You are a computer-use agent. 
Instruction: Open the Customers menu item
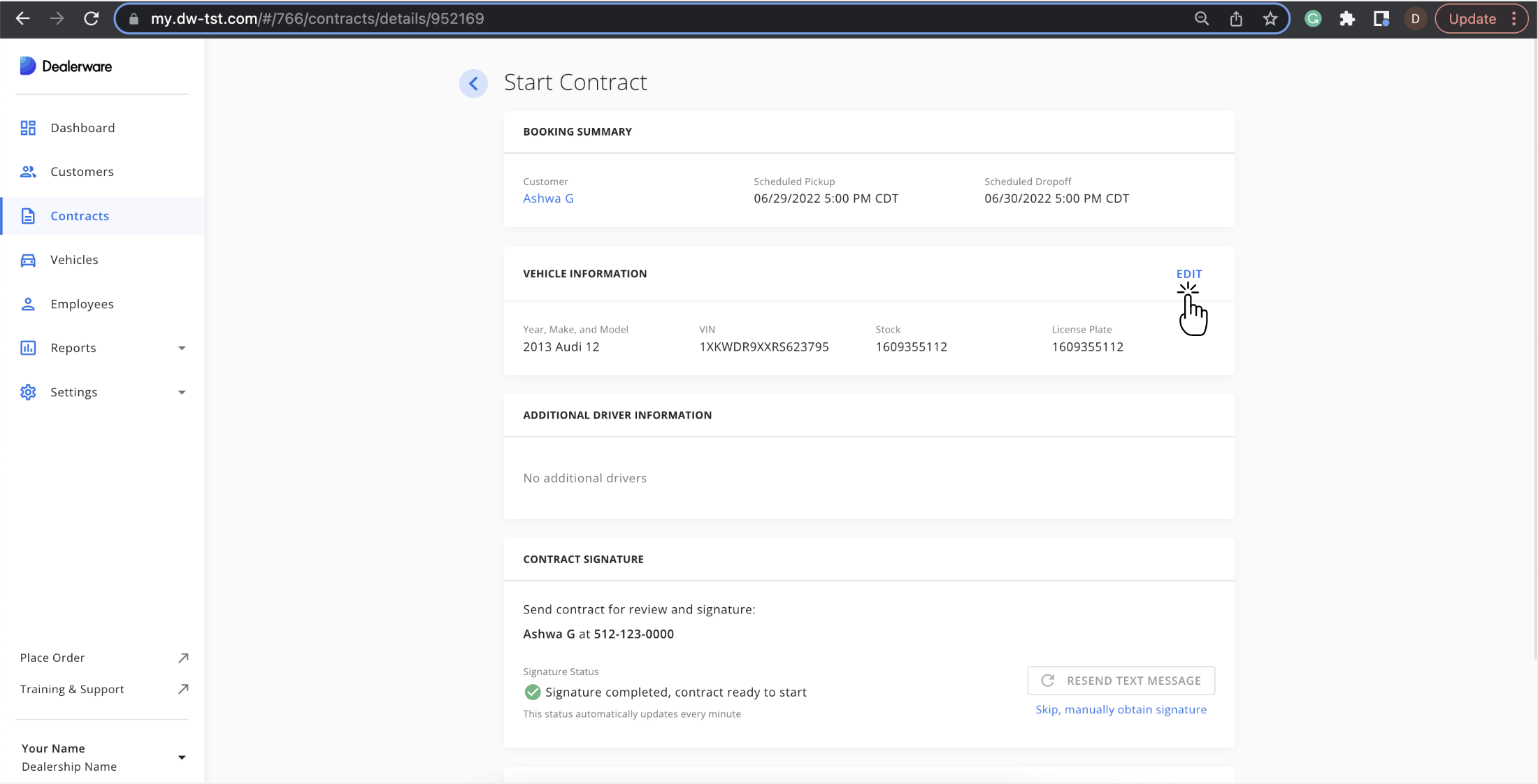102,172
